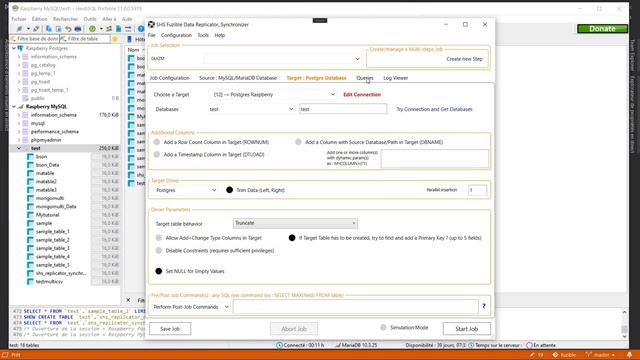Click the dynamic columns text field
Viewport: 640px width, 360px height.
coord(435,158)
